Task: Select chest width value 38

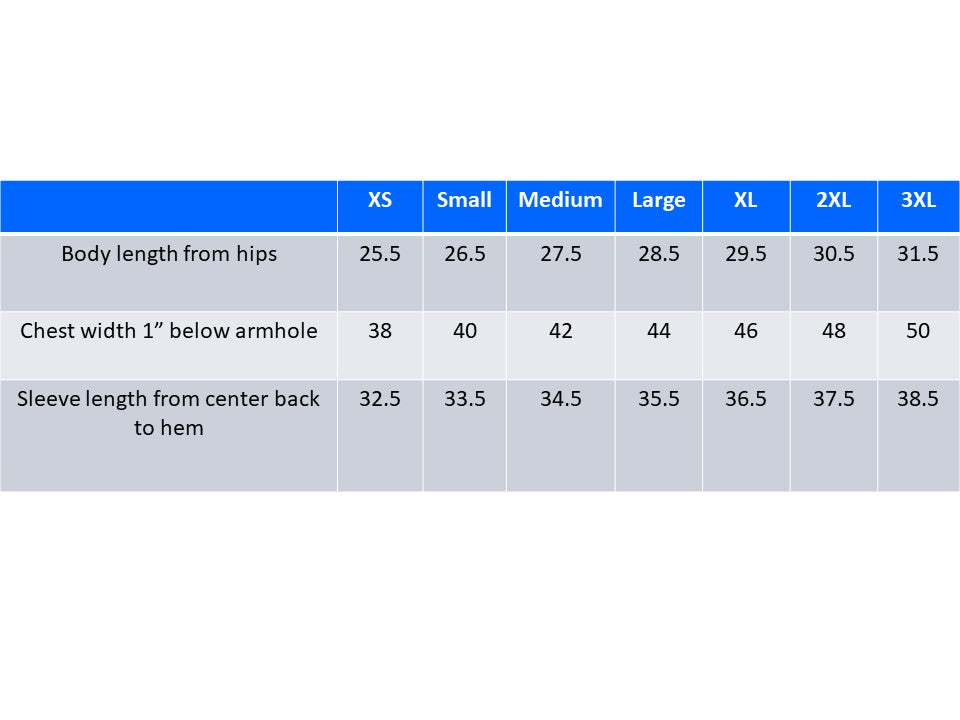Action: tap(380, 331)
